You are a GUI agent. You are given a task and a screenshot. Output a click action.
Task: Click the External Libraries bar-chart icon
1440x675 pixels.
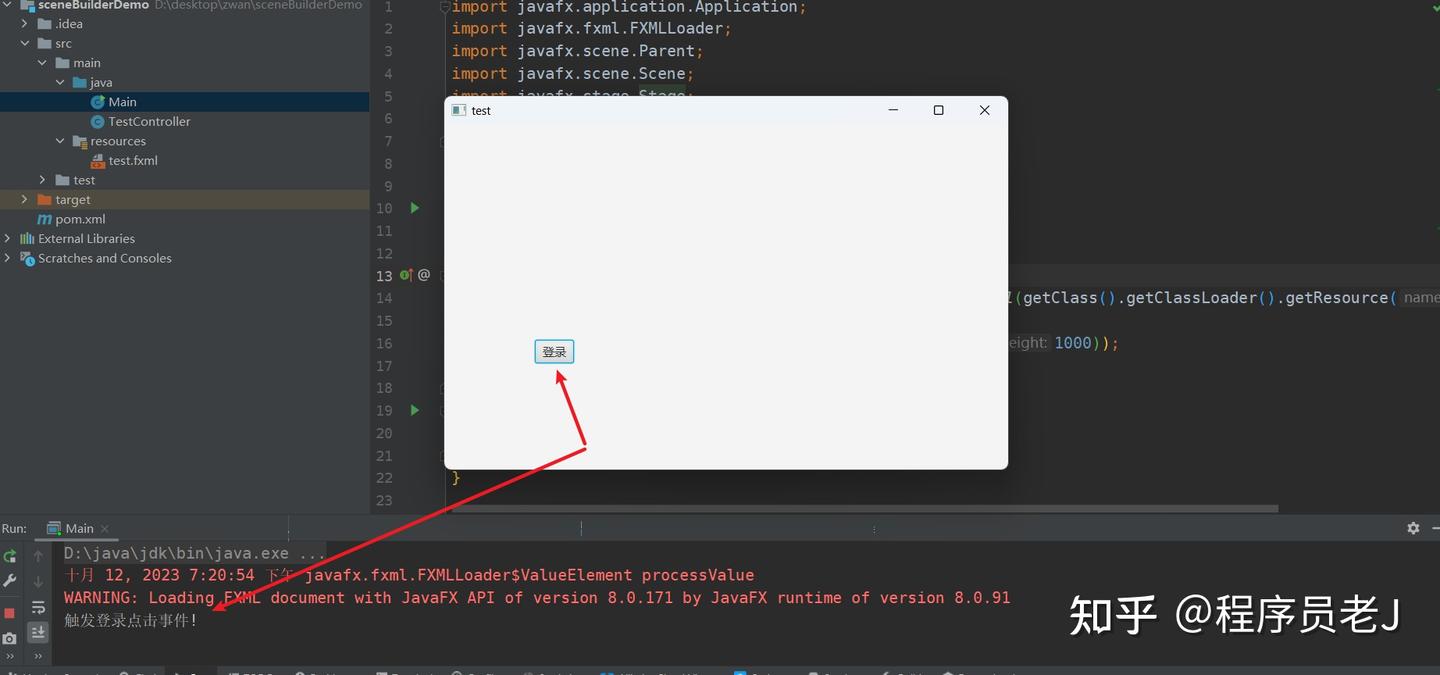(x=27, y=239)
